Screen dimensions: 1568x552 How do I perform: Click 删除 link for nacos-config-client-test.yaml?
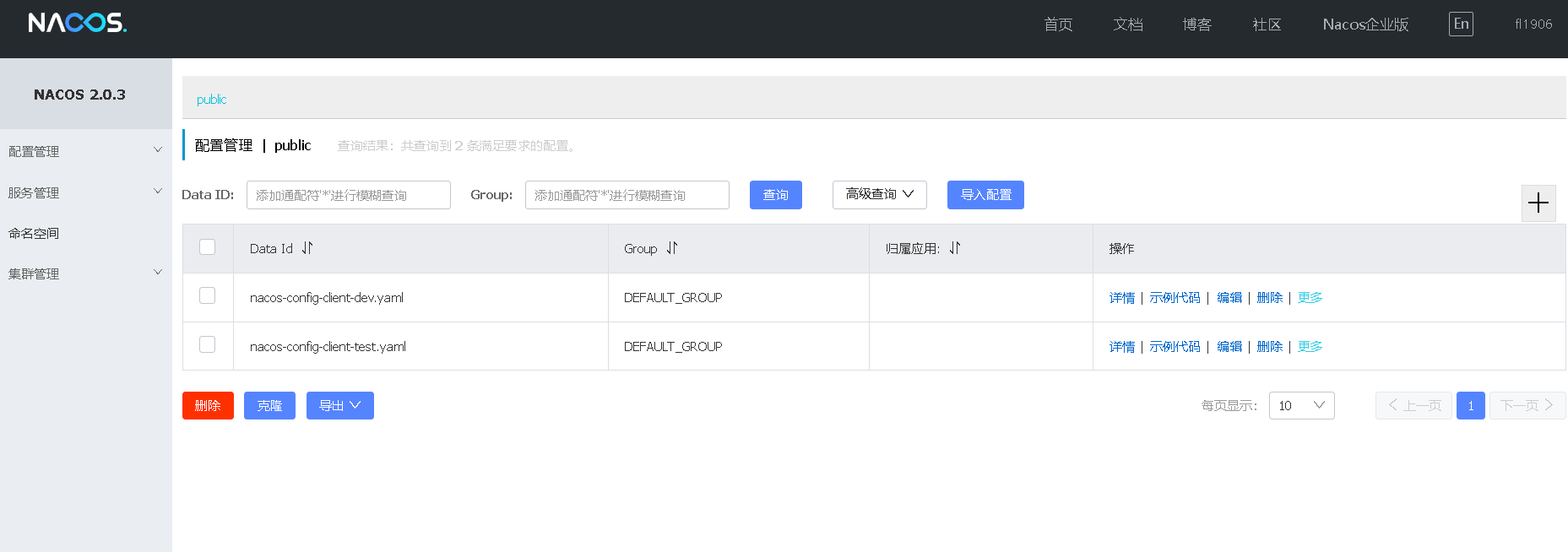click(x=1270, y=346)
